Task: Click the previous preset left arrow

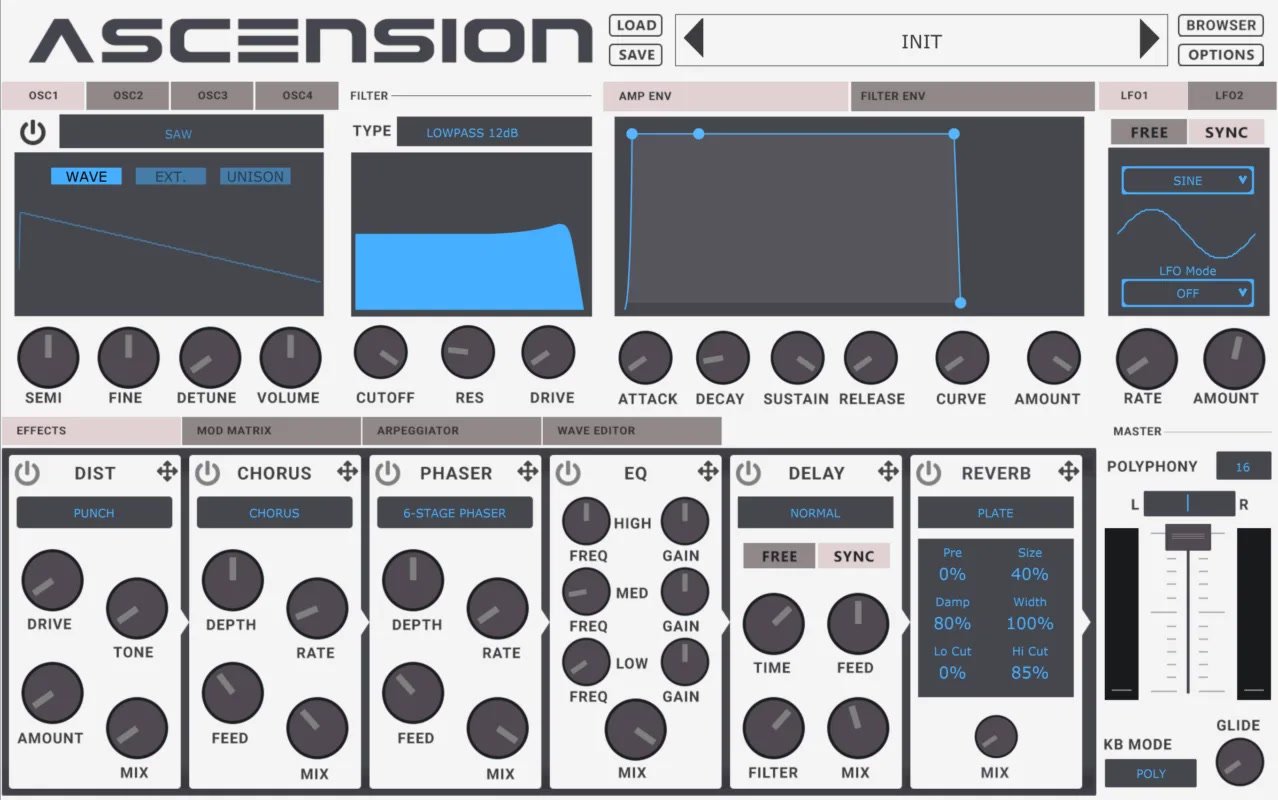Action: (694, 41)
